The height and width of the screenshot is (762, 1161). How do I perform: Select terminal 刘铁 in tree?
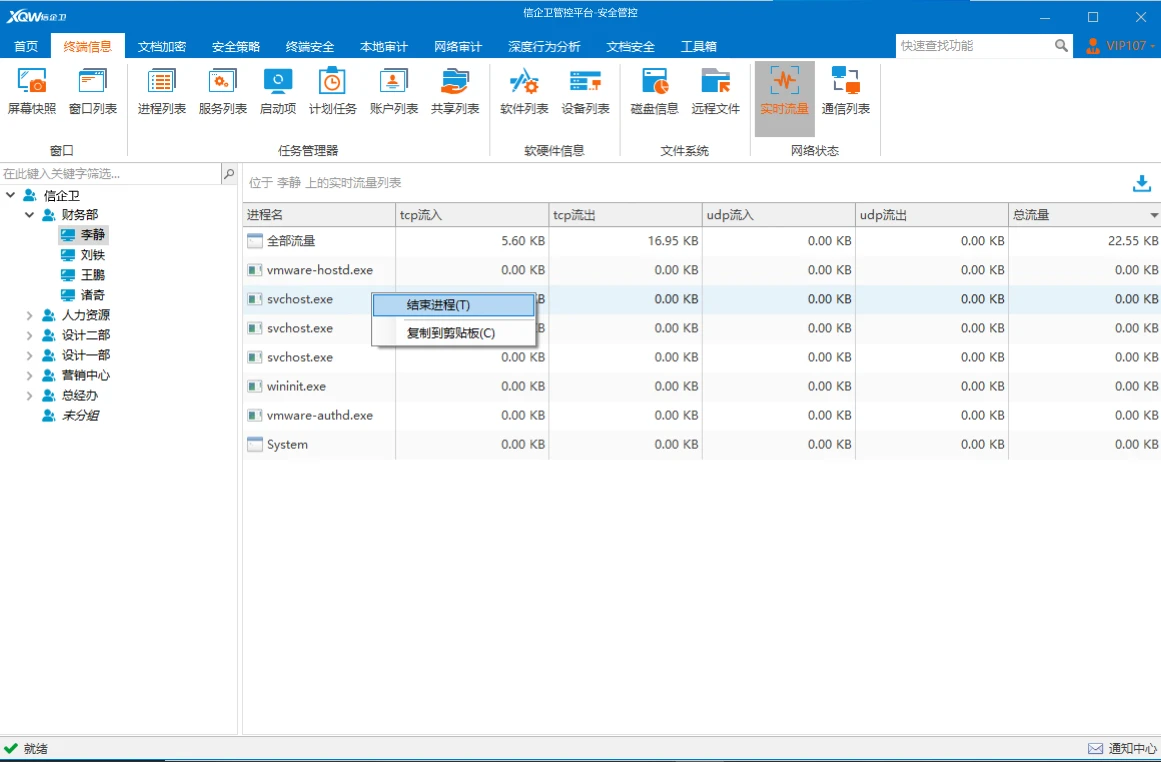point(83,255)
